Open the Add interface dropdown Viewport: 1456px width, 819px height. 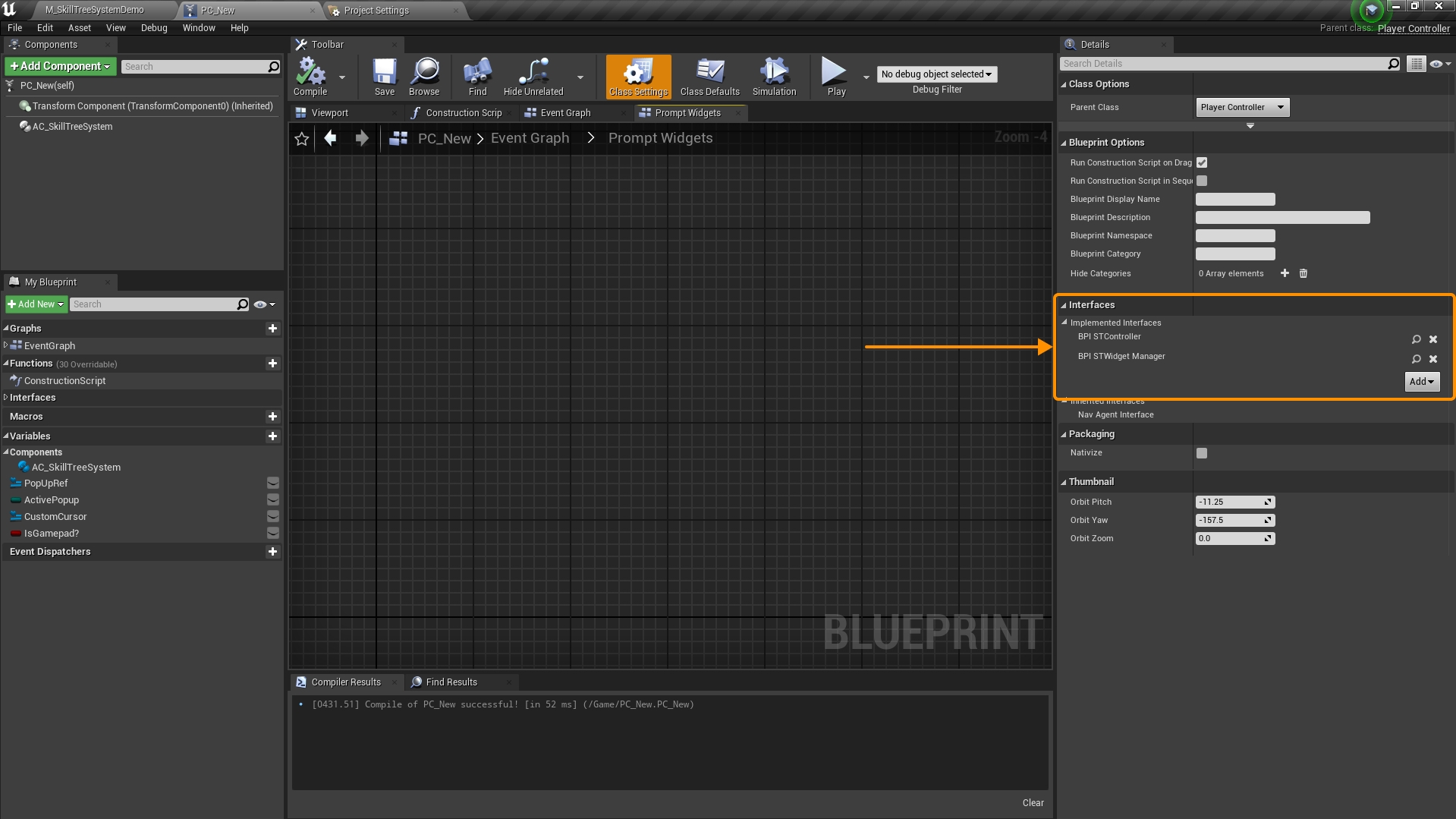(x=1421, y=382)
